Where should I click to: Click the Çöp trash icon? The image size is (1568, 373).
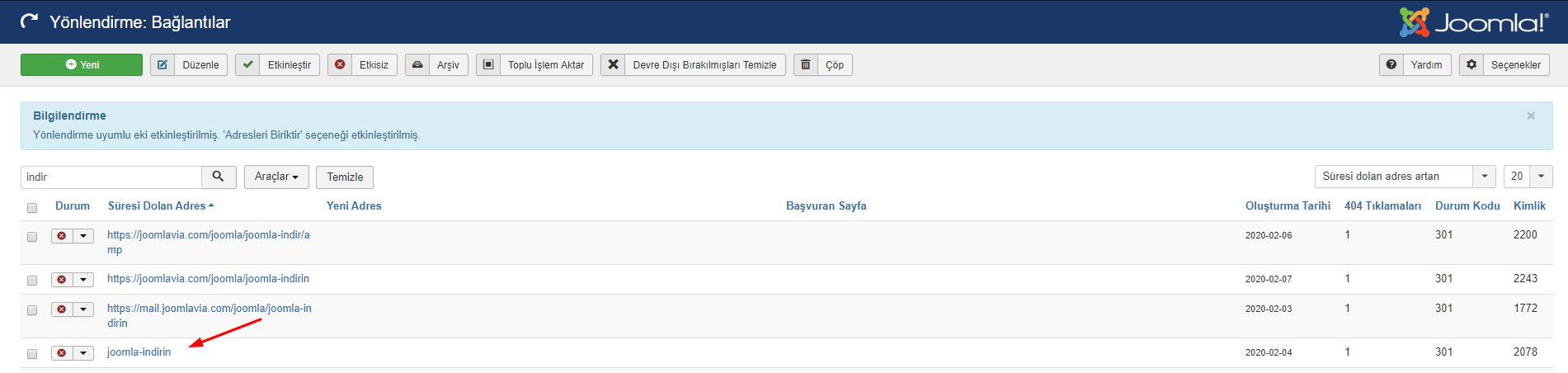(x=806, y=65)
